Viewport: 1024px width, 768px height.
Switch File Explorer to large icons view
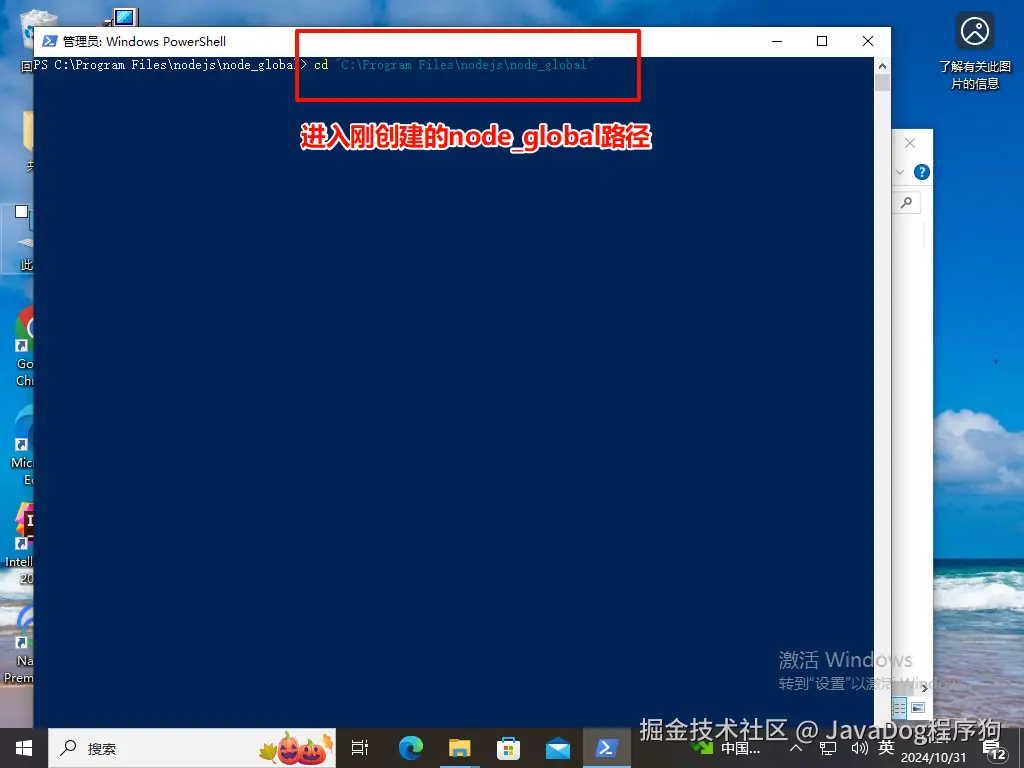(x=918, y=708)
